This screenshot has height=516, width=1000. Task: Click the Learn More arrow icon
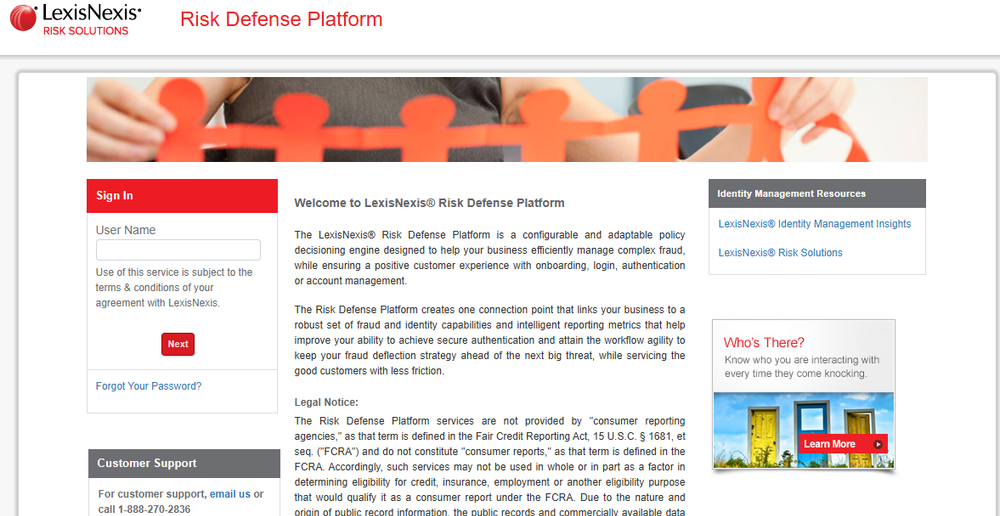coord(878,445)
